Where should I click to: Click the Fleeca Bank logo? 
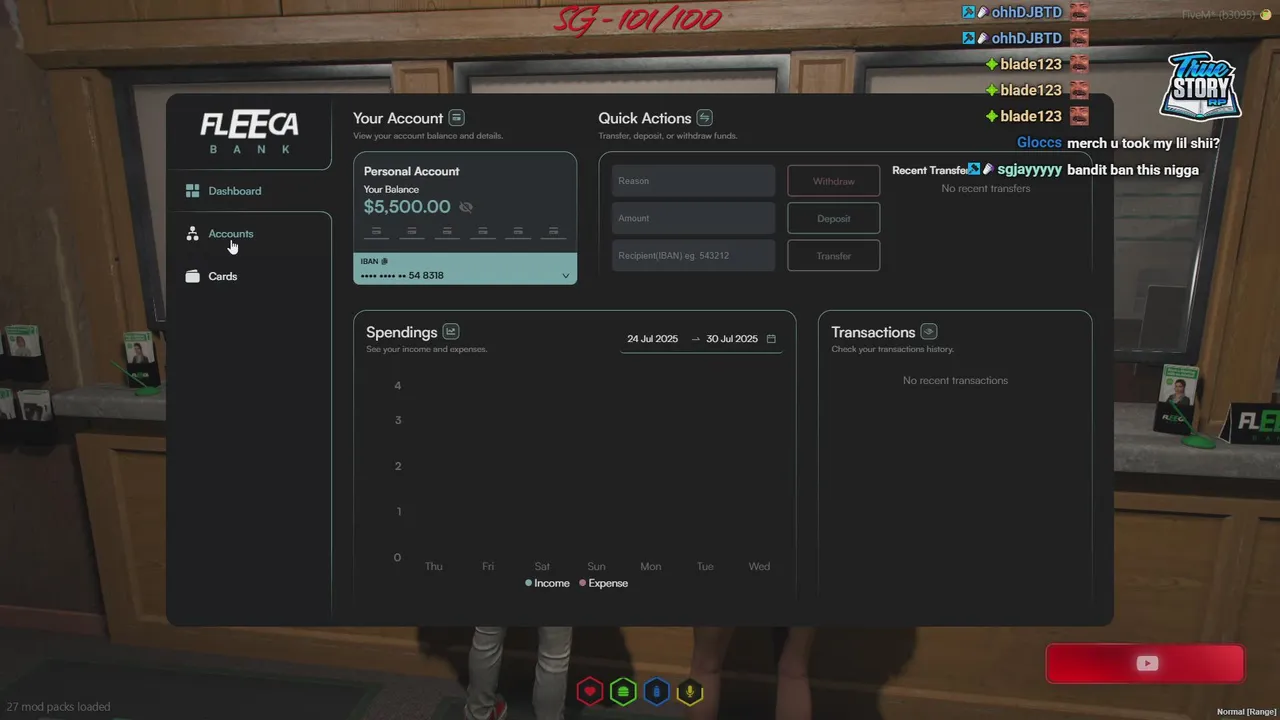(249, 133)
